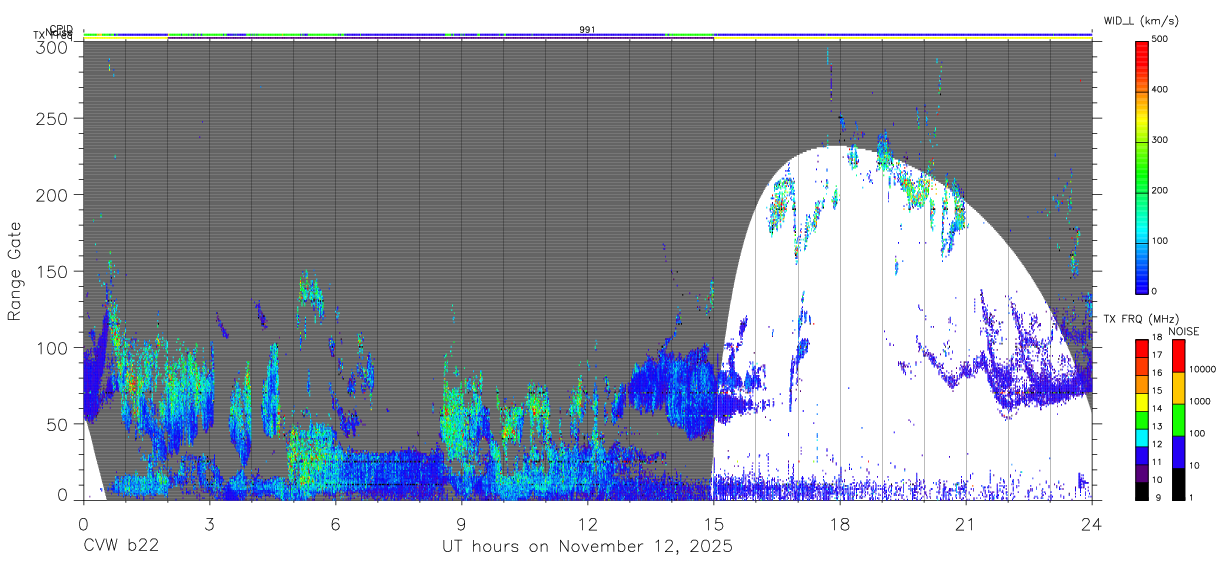
Task: Click the 'Range Gate' y-axis label
Action: click(x=15, y=271)
